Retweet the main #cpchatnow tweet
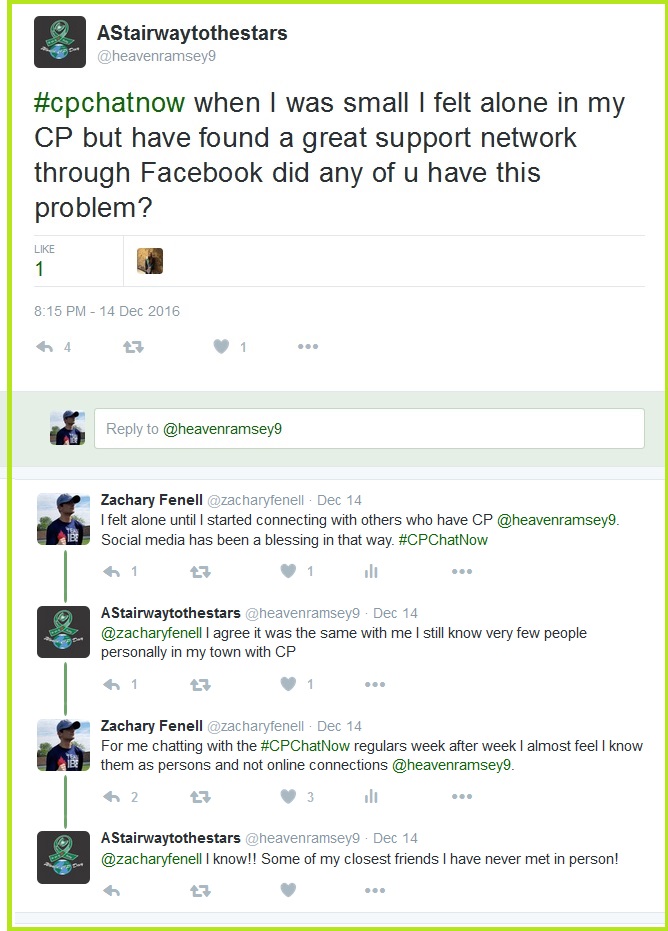668x931 pixels. coord(133,347)
